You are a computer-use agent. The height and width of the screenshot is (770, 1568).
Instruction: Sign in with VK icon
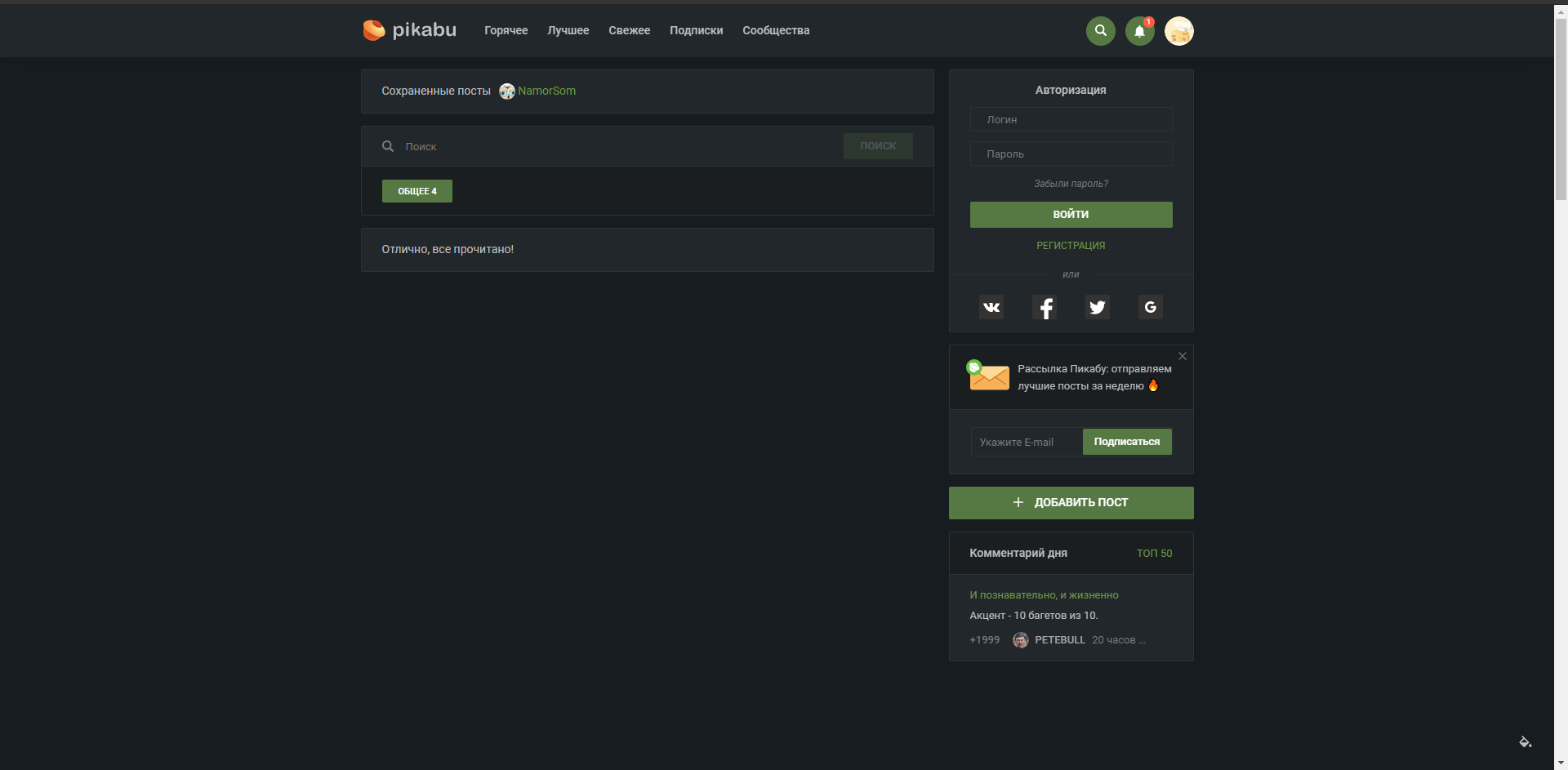991,307
